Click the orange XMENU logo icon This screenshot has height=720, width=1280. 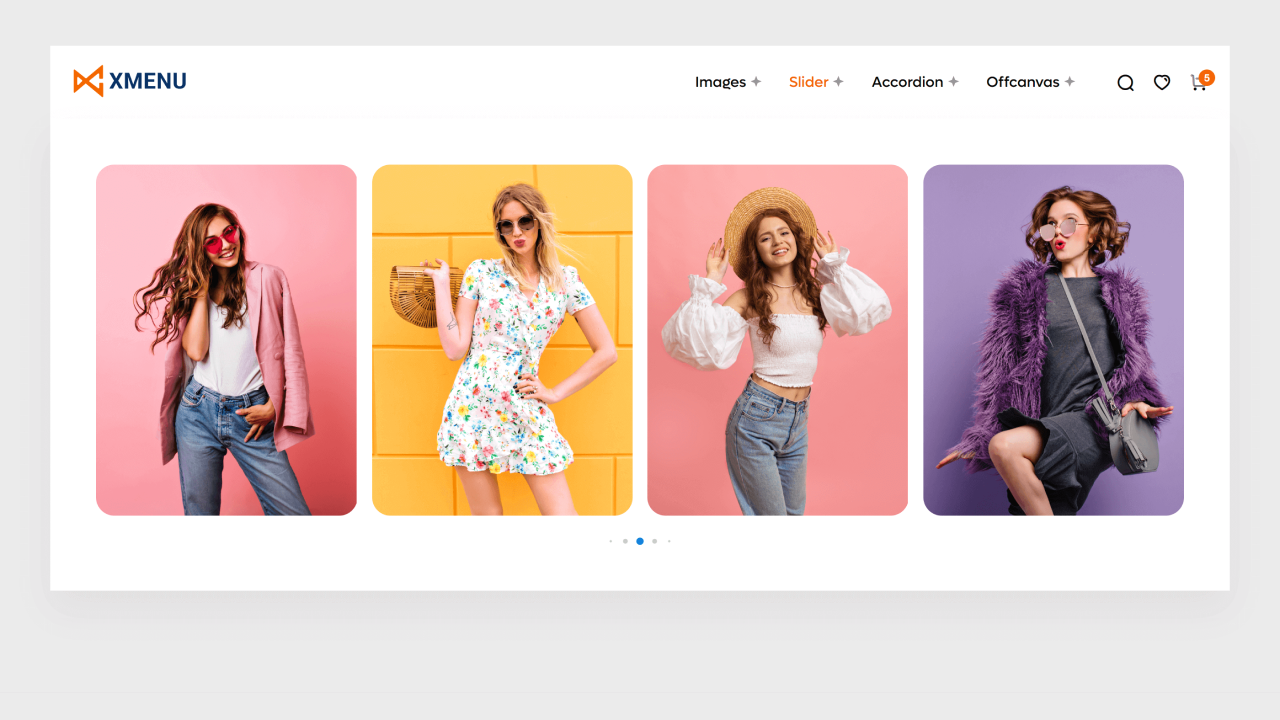[86, 78]
